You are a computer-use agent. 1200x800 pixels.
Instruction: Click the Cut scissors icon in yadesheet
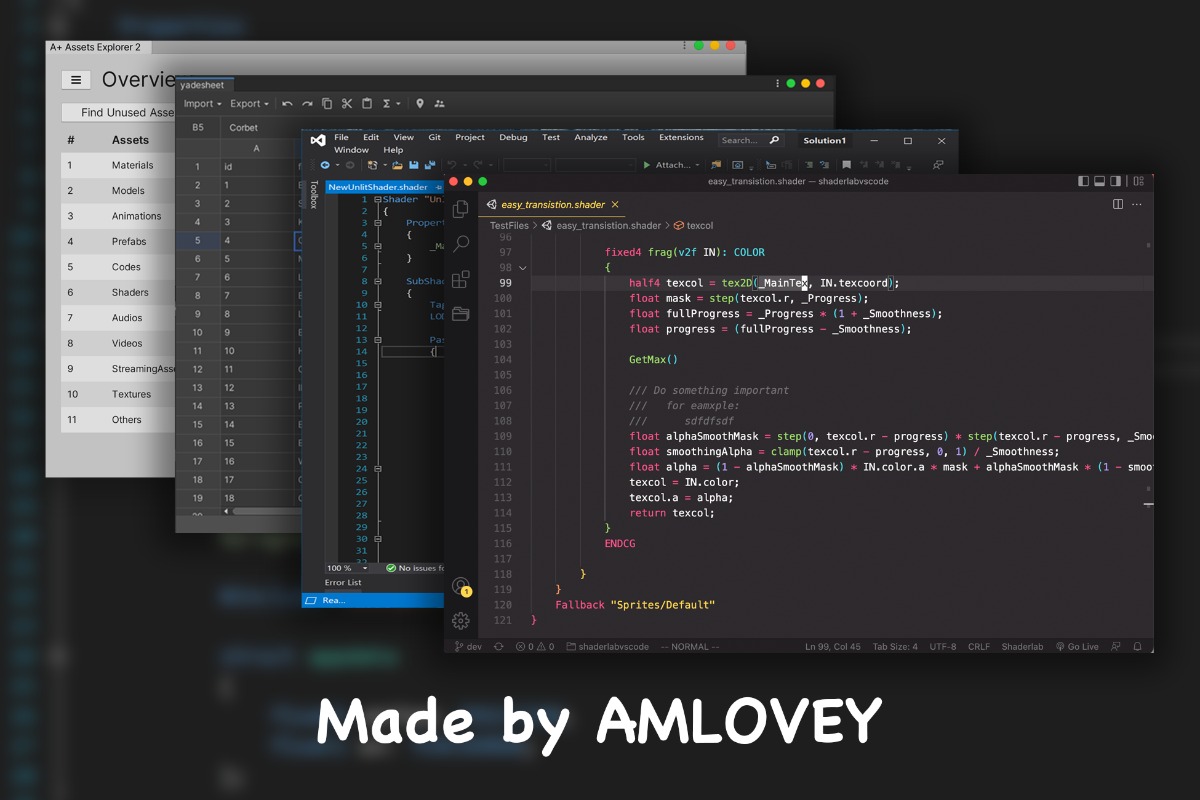(x=347, y=103)
